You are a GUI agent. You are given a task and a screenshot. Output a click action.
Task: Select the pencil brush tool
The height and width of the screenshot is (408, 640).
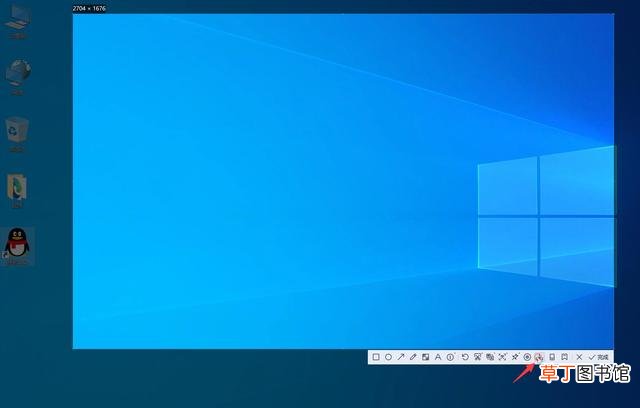click(x=413, y=357)
